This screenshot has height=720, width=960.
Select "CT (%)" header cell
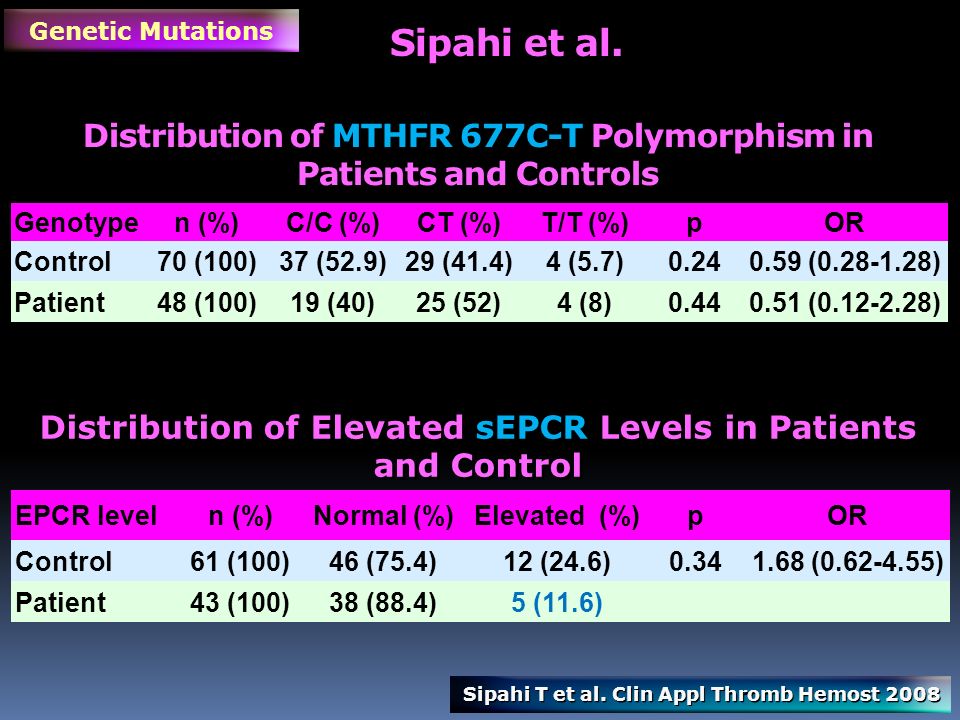point(459,223)
